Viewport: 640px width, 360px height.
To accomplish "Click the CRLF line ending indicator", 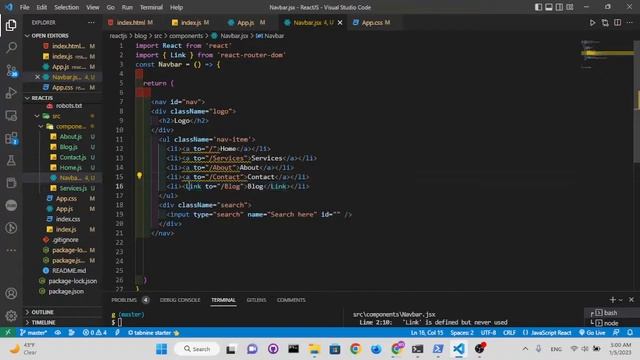I will click(x=509, y=333).
